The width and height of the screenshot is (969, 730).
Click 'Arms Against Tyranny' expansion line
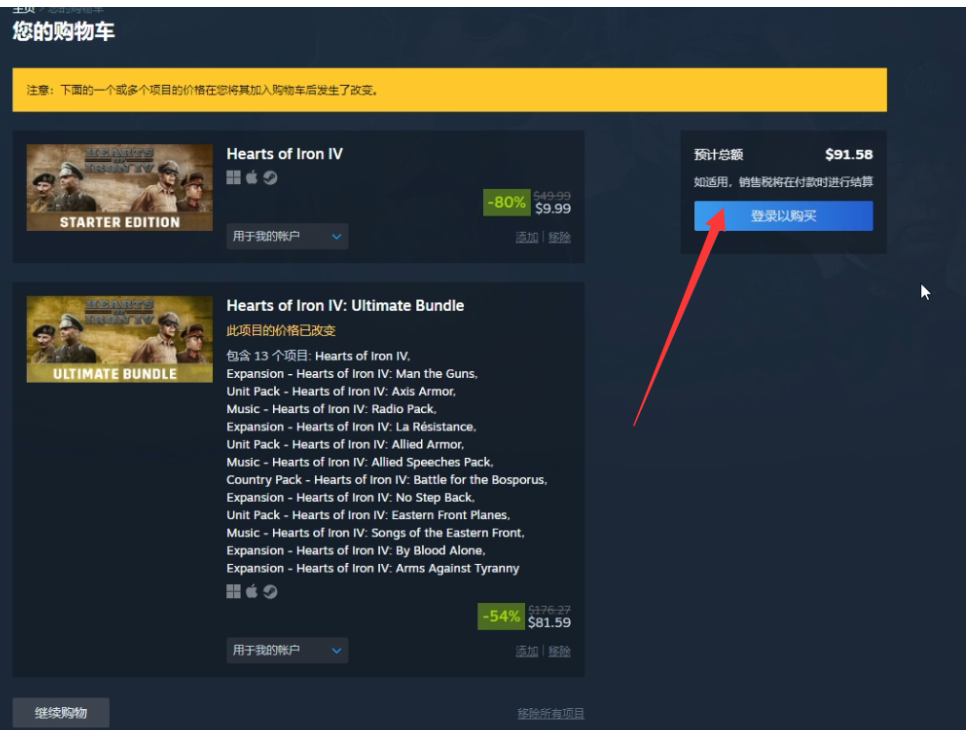pyautogui.click(x=373, y=568)
